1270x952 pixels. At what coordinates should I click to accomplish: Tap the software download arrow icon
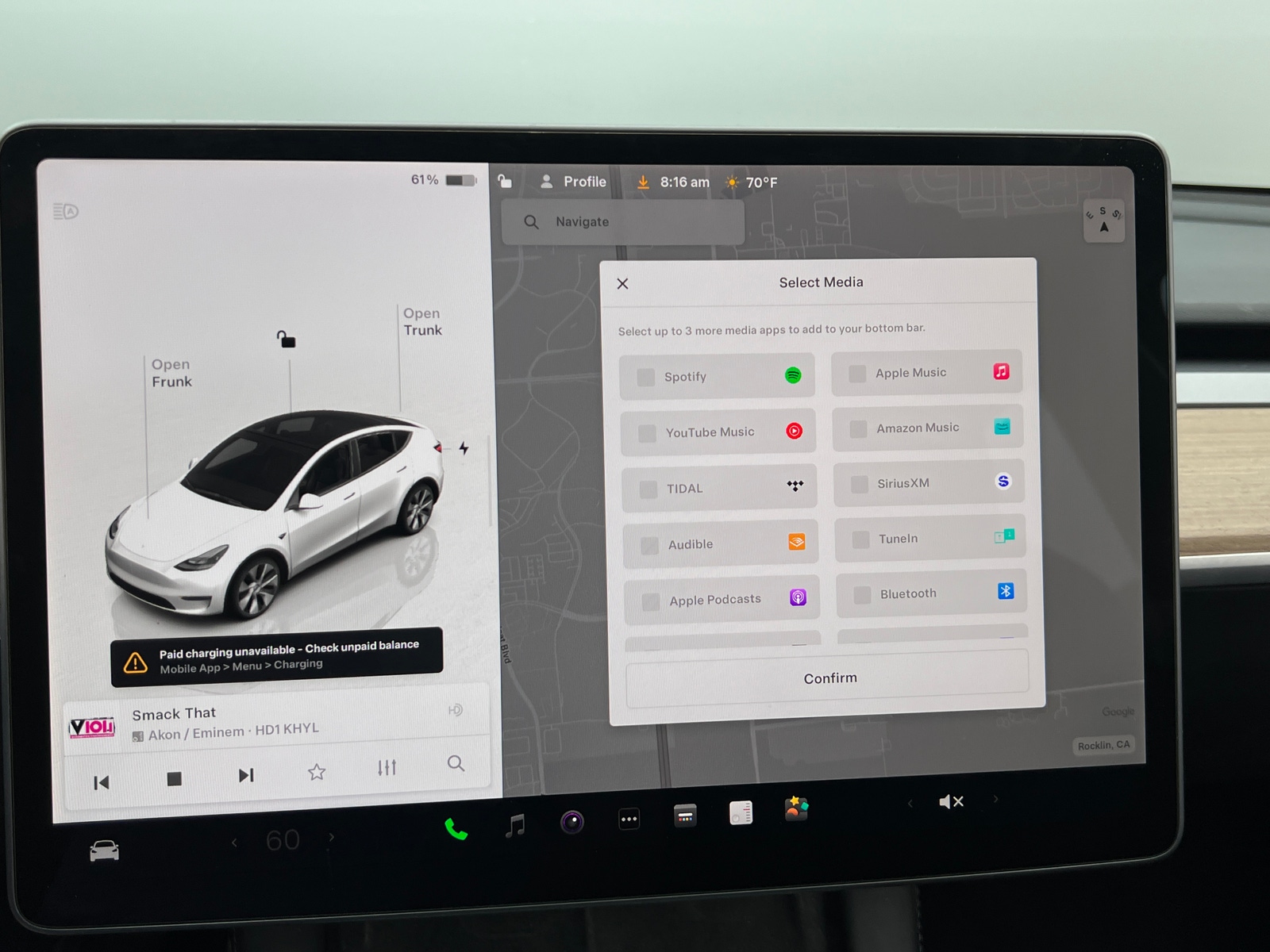point(643,182)
